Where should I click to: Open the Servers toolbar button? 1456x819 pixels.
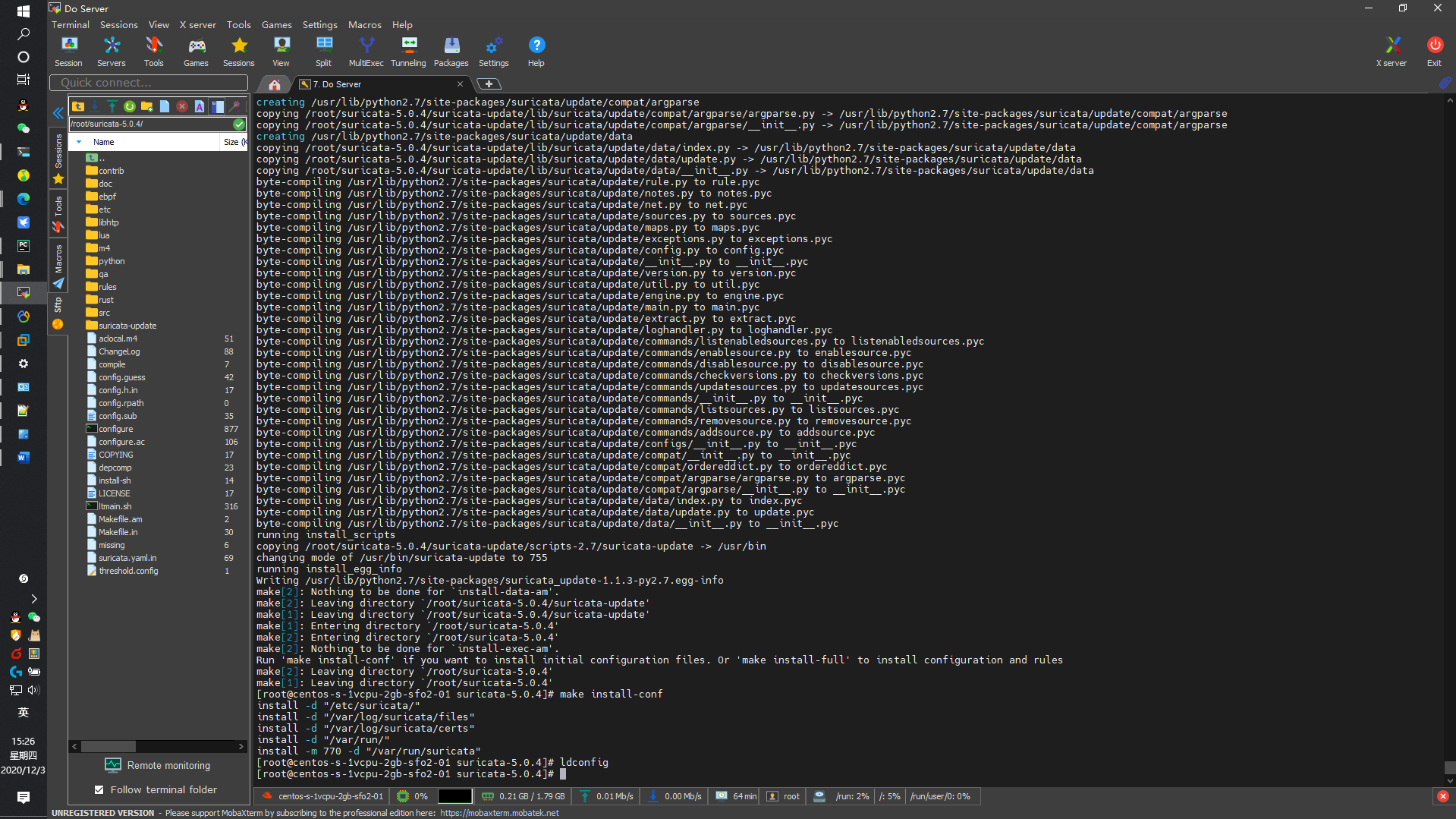click(x=111, y=52)
